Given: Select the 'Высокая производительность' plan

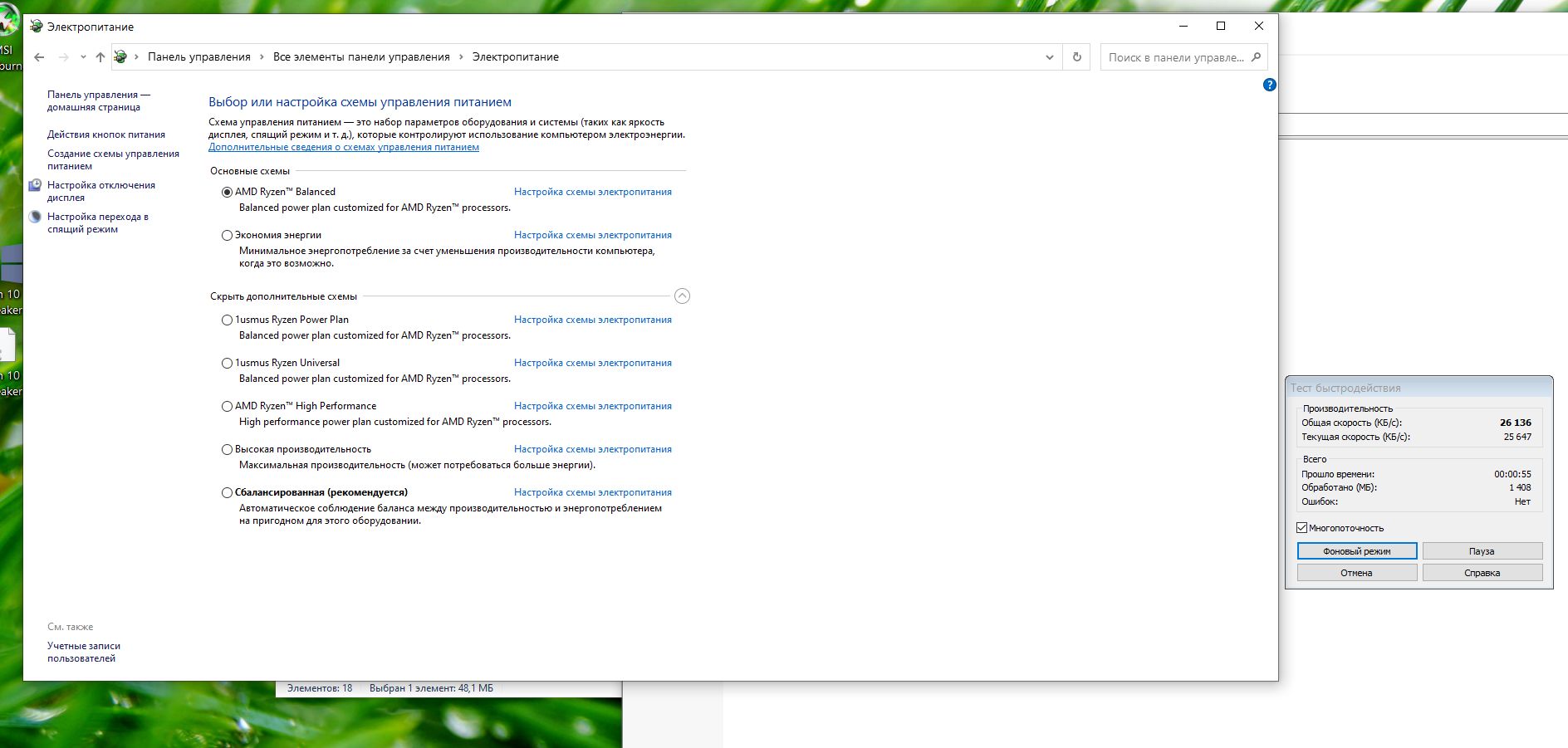Looking at the screenshot, I should [x=227, y=449].
